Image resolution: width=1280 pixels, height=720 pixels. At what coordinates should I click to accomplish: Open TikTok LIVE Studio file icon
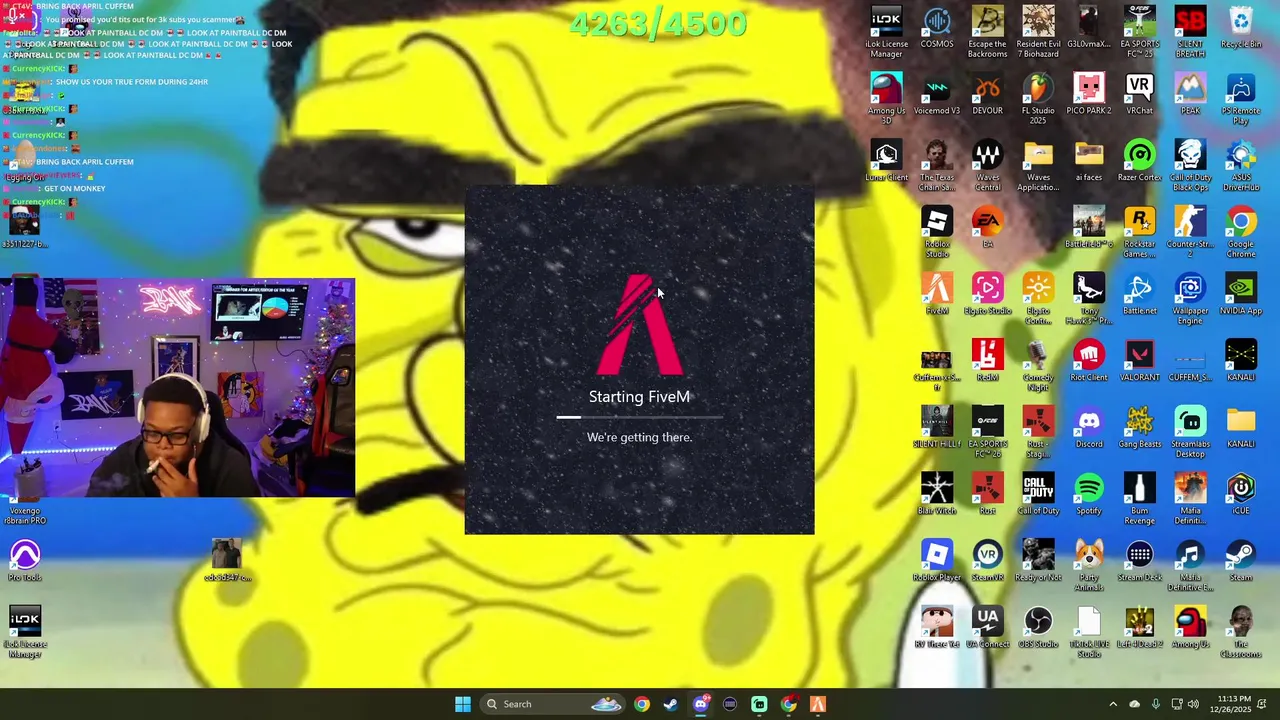(1089, 632)
